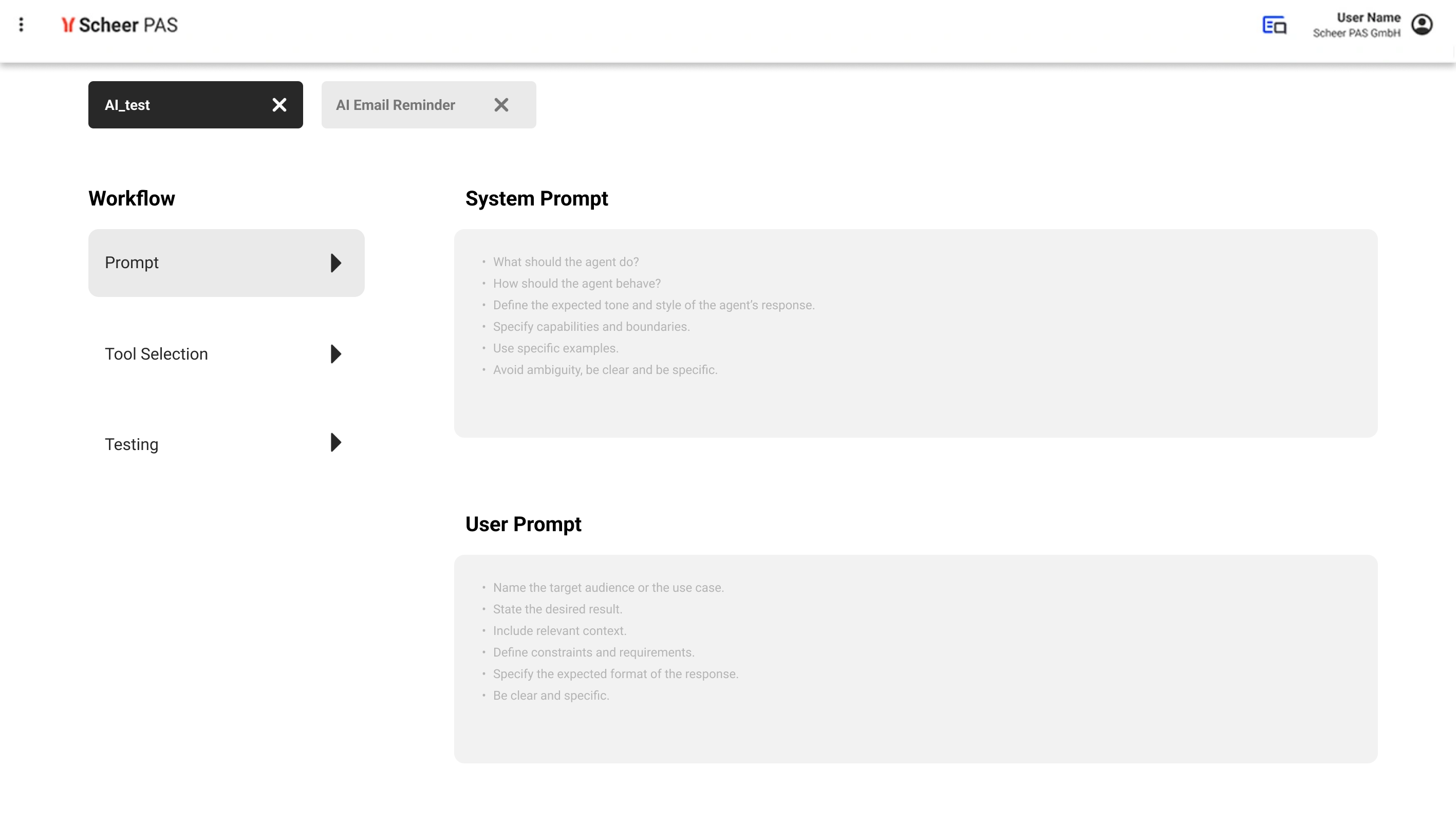
Task: Expand the Prompt step arrow
Action: (335, 263)
